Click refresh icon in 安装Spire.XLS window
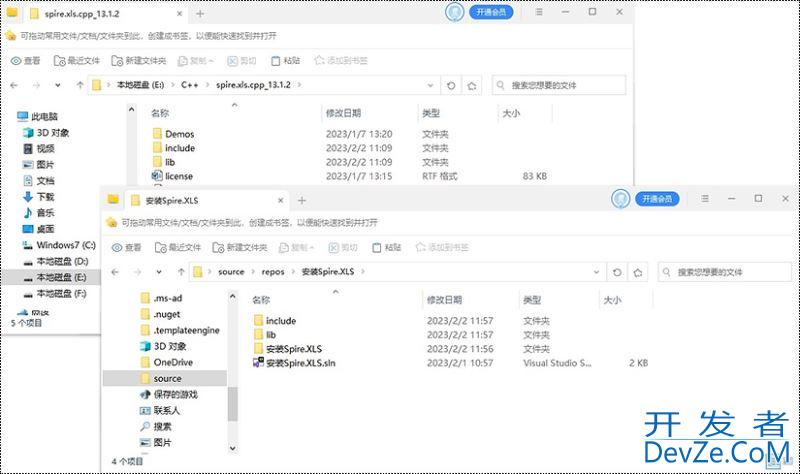This screenshot has height=474, width=800. pyautogui.click(x=617, y=272)
